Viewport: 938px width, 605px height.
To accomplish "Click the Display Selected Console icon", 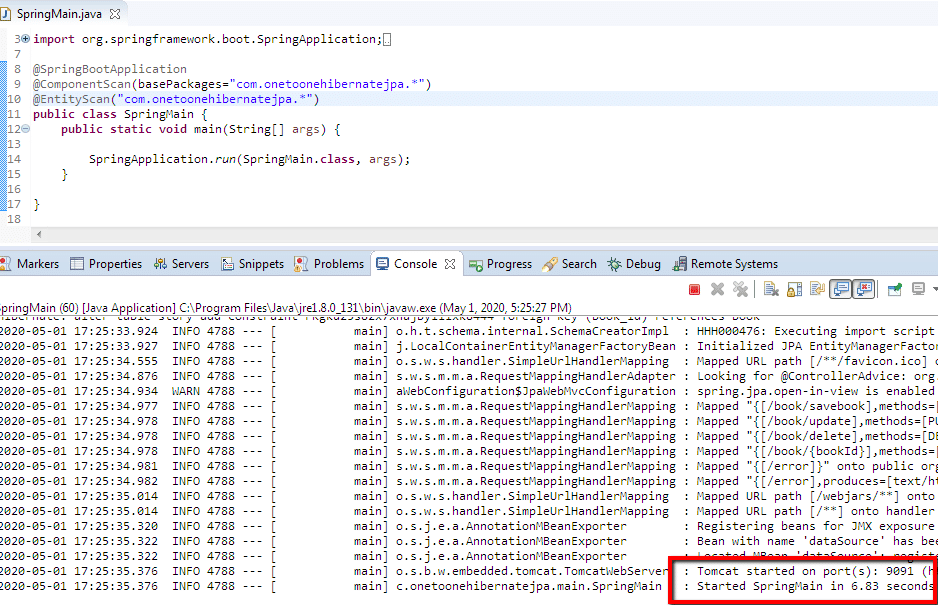I will click(918, 289).
